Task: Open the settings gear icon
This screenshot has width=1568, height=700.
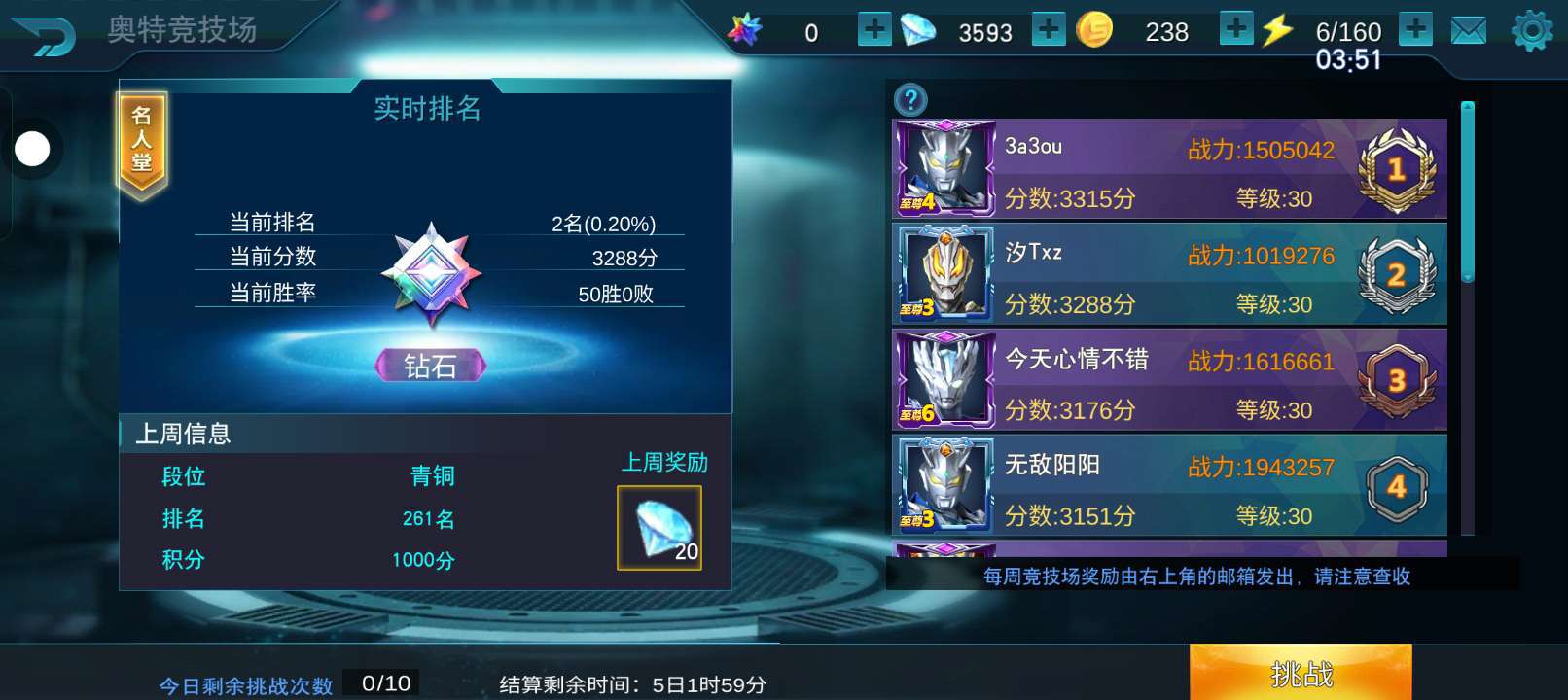Action: tap(1532, 30)
